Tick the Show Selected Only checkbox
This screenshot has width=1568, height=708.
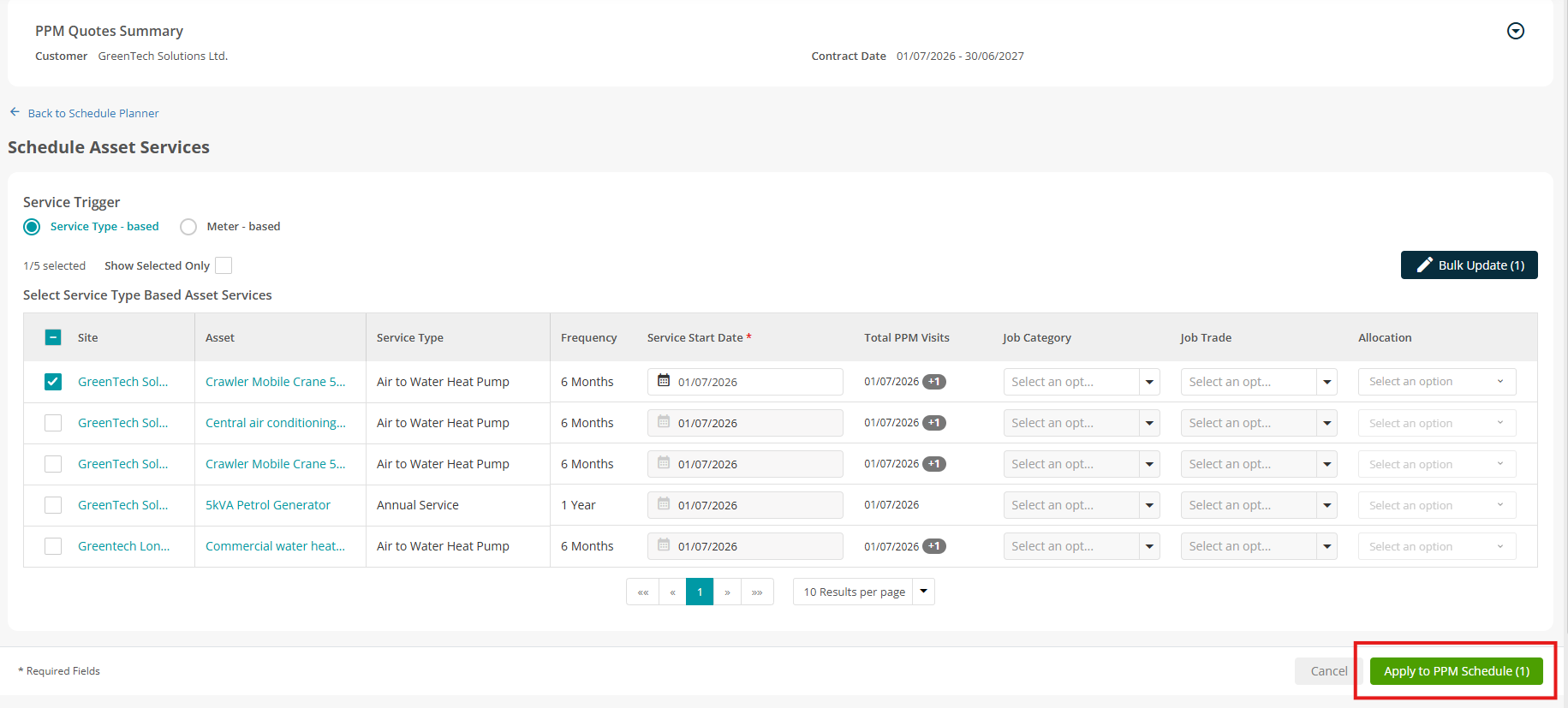(224, 265)
